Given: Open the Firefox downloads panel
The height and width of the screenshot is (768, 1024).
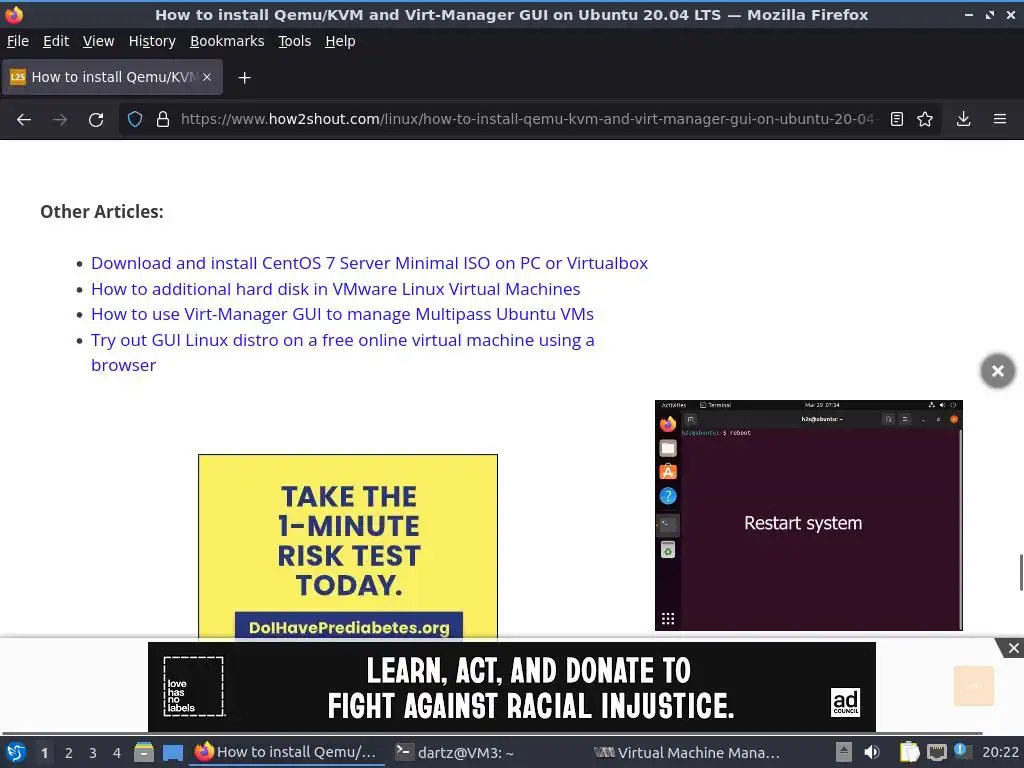Looking at the screenshot, I should [x=963, y=120].
